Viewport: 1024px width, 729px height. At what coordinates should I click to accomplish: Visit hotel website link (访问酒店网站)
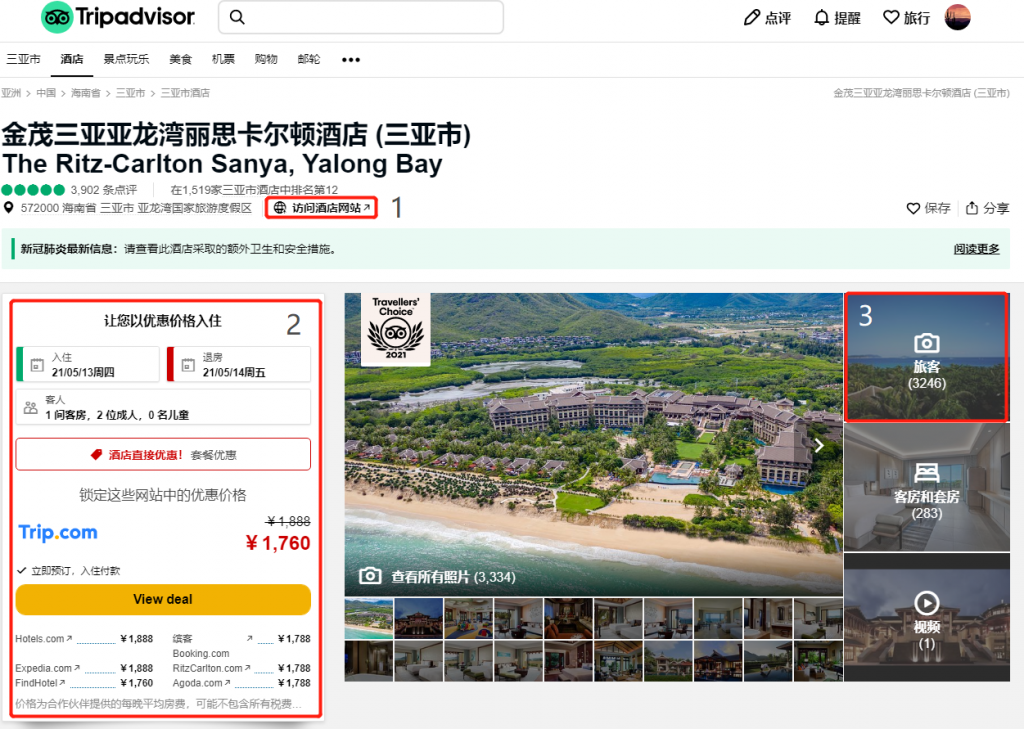coord(322,208)
